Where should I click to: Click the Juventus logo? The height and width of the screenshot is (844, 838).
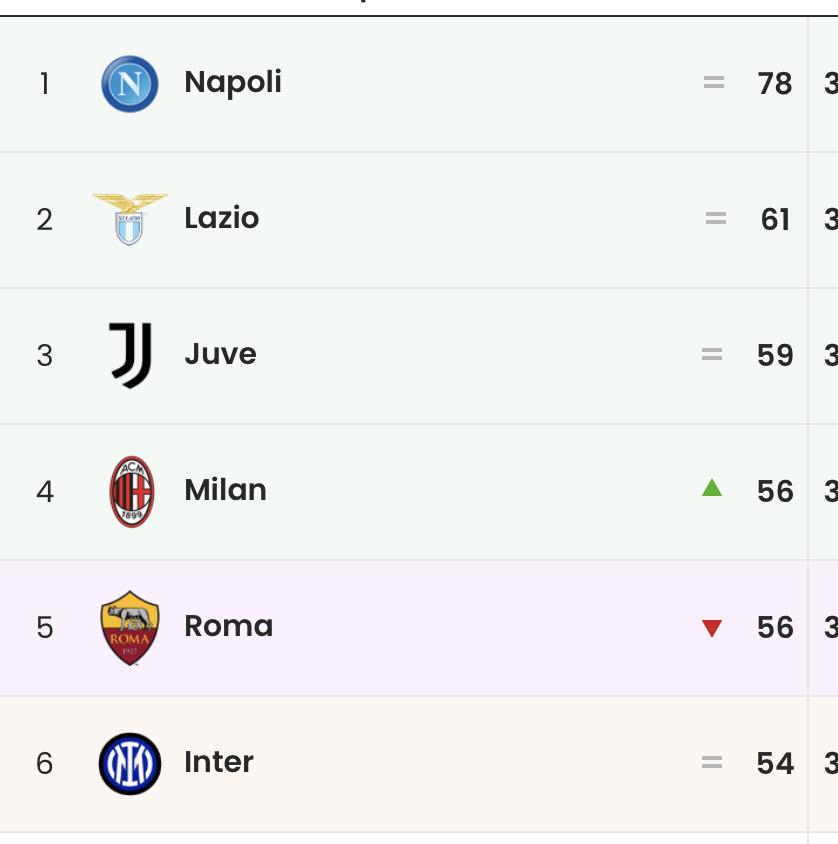coord(131,355)
